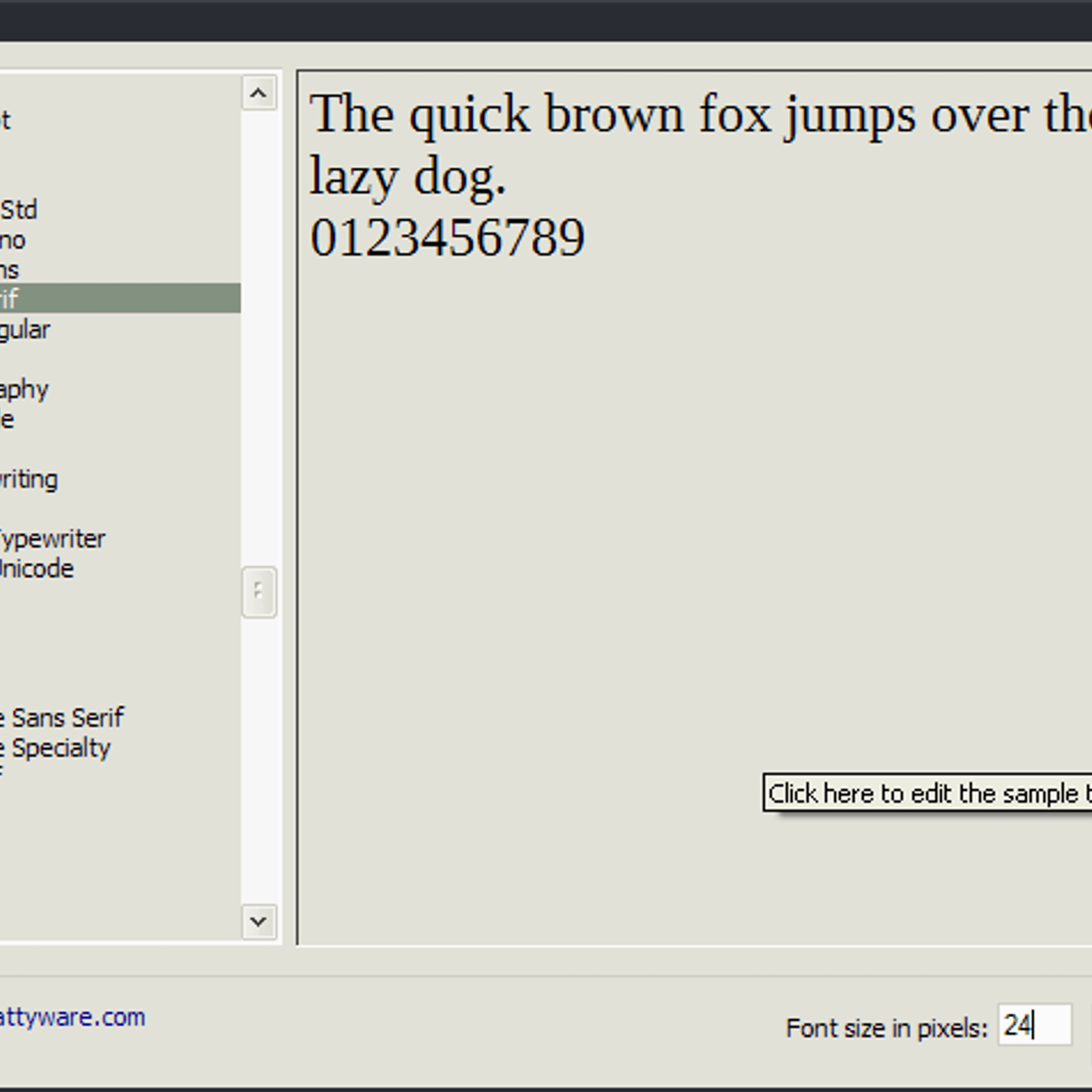Select the font entry ending in "ns"
The width and height of the screenshot is (1092, 1092).
coord(10,270)
